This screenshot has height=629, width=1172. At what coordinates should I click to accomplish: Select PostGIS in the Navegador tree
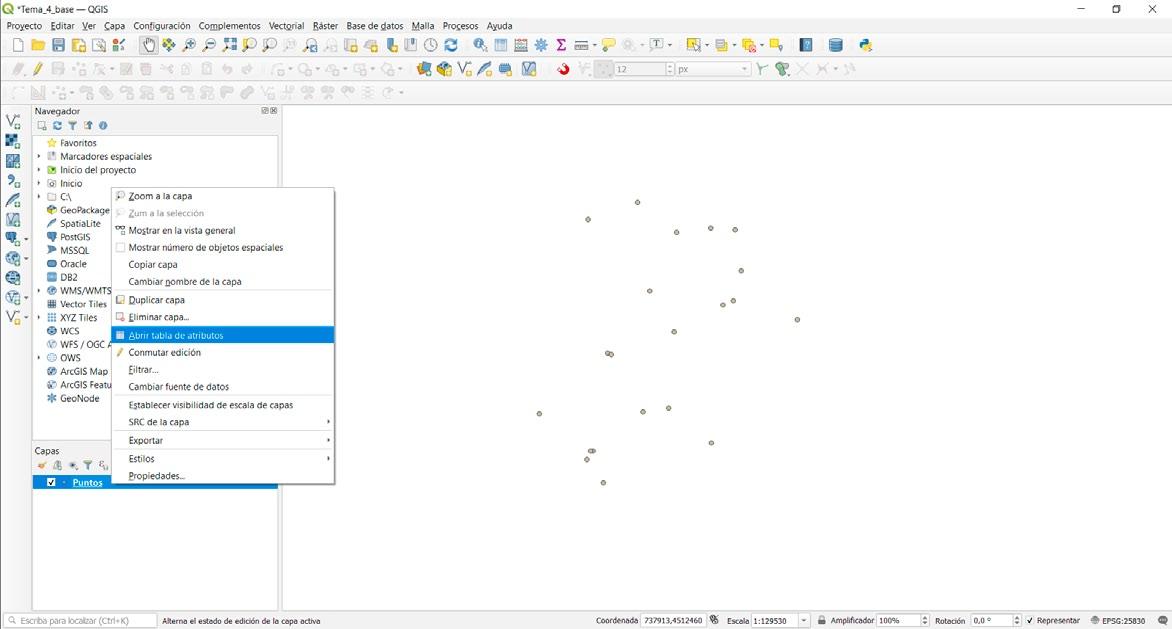(x=75, y=238)
